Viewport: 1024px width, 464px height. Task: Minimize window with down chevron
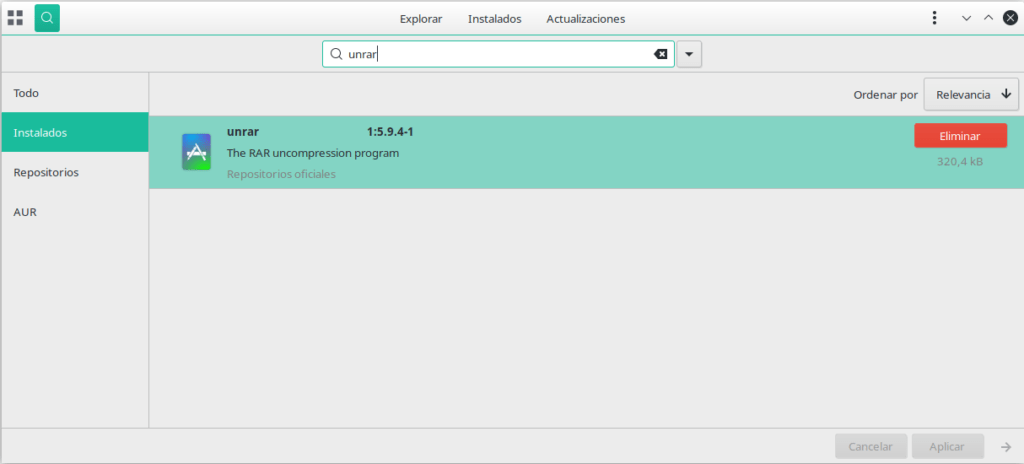(967, 18)
